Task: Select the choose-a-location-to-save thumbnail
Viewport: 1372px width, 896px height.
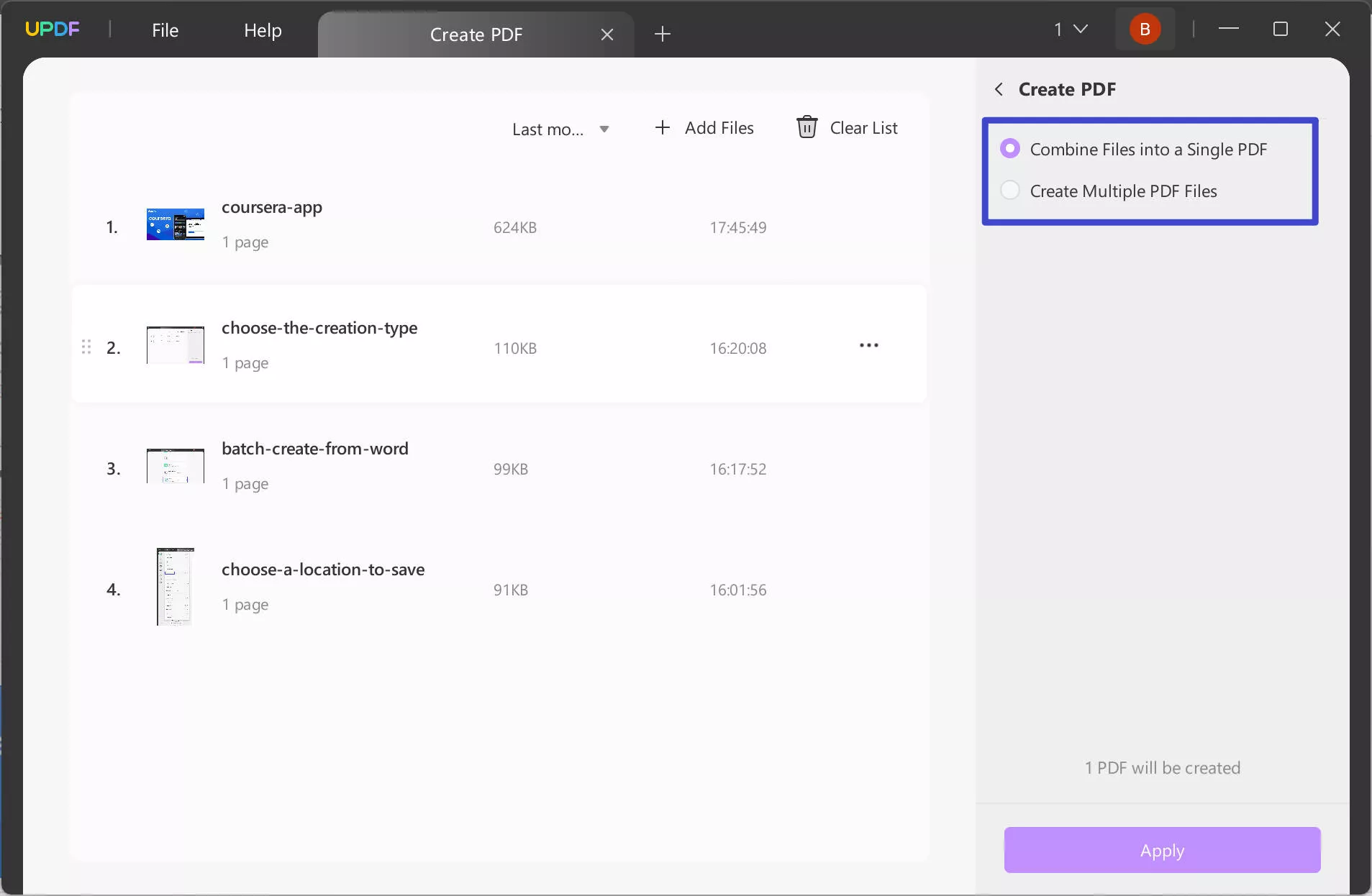Action: point(176,587)
